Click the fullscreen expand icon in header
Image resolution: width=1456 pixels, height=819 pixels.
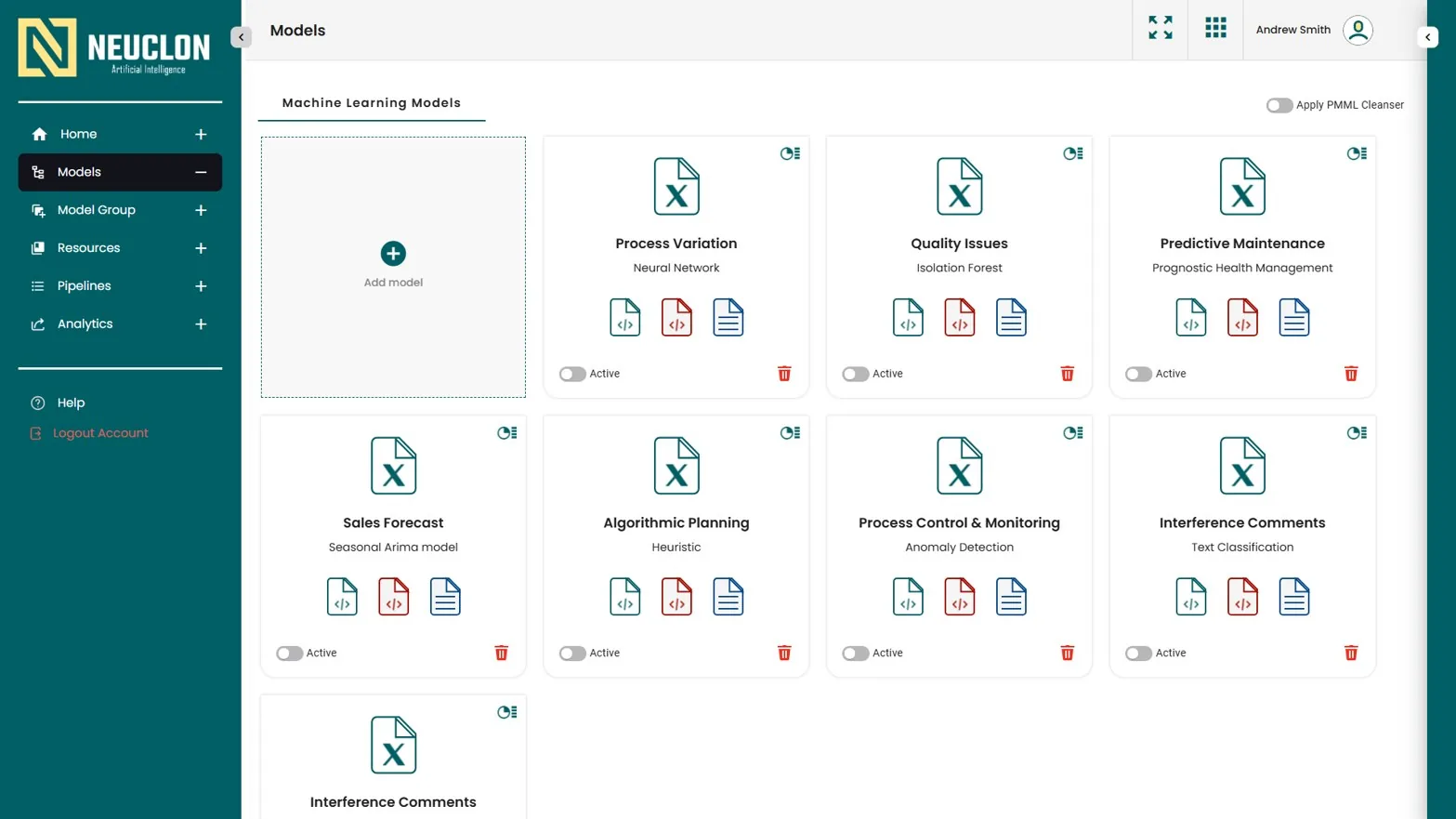tap(1160, 28)
